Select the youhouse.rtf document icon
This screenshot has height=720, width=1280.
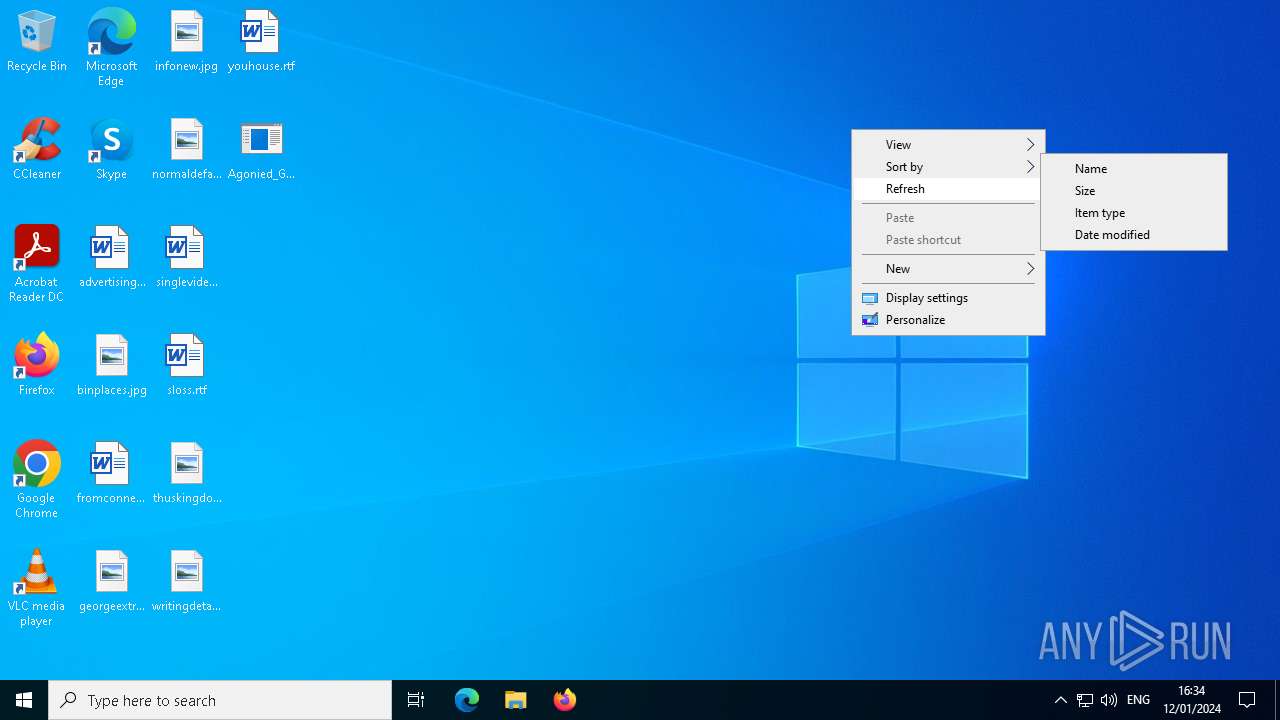pyautogui.click(x=261, y=42)
